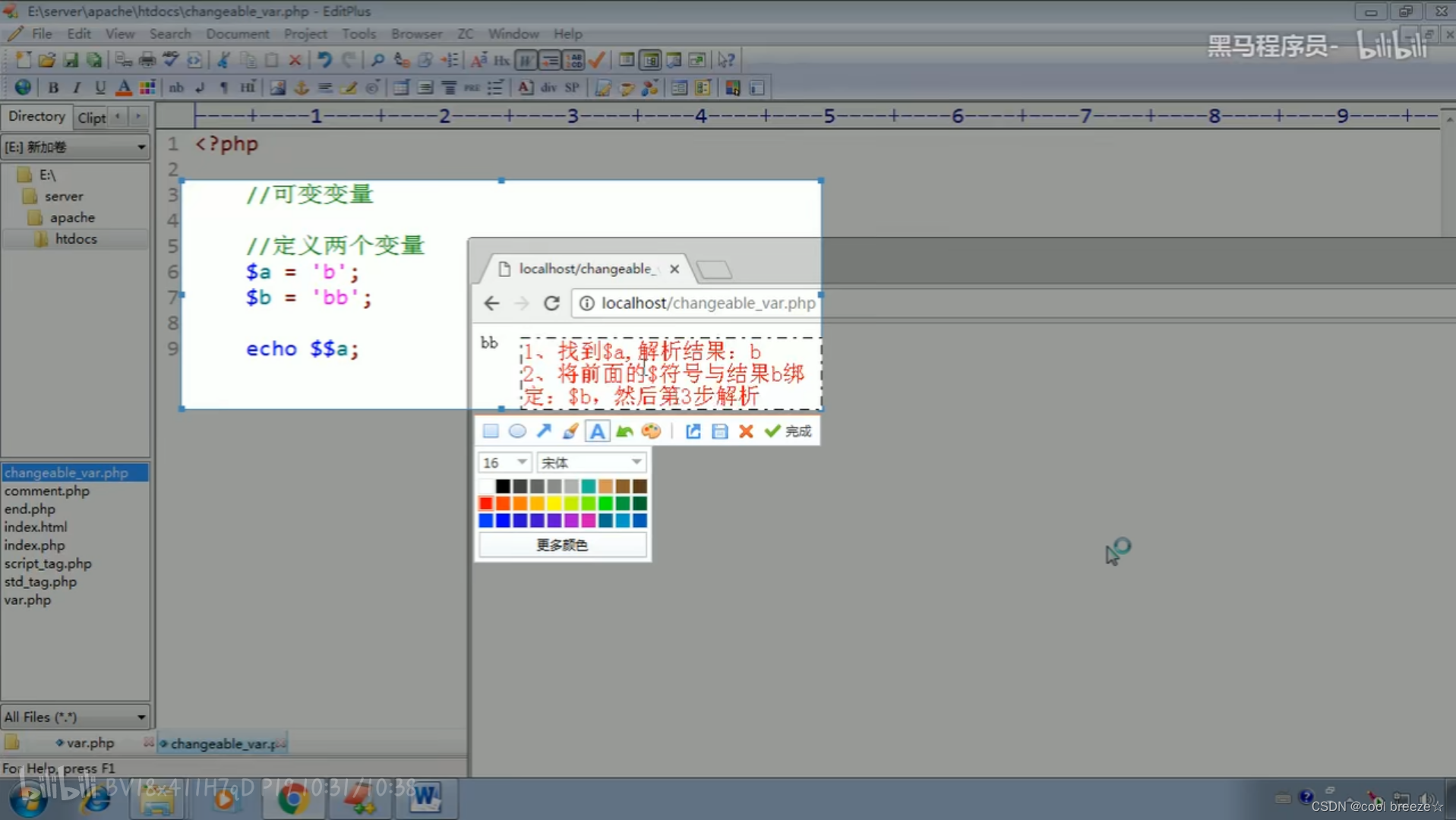
Task: Click the 完成 finish button
Action: click(x=788, y=431)
